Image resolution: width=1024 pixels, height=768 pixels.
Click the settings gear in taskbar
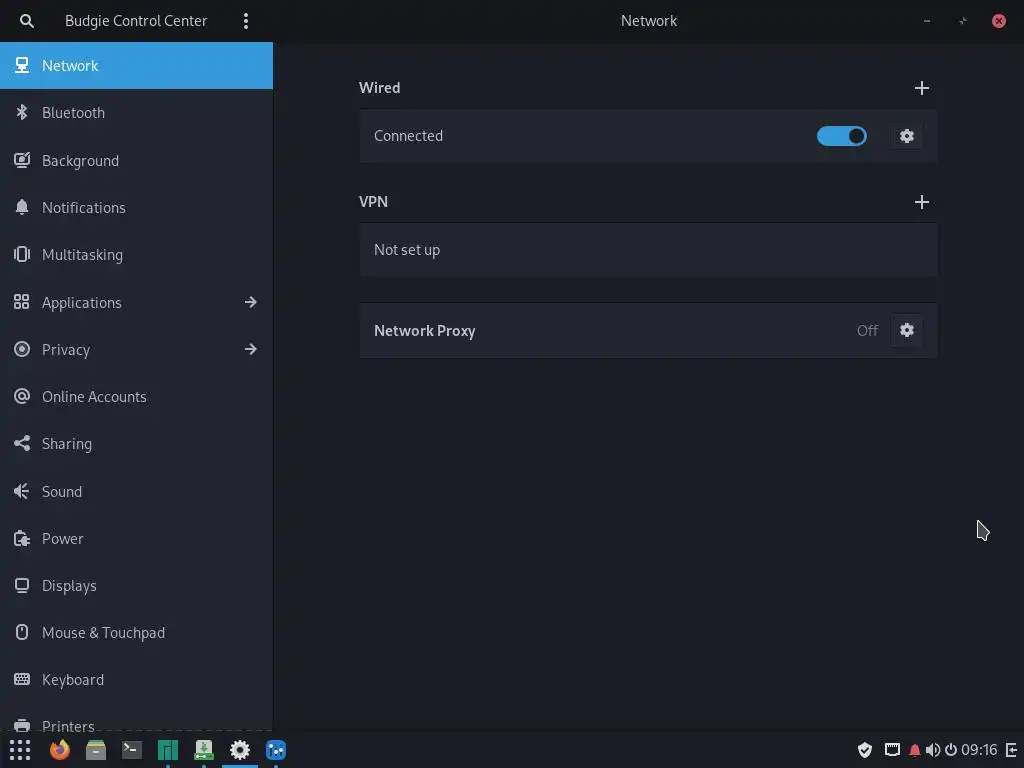240,750
